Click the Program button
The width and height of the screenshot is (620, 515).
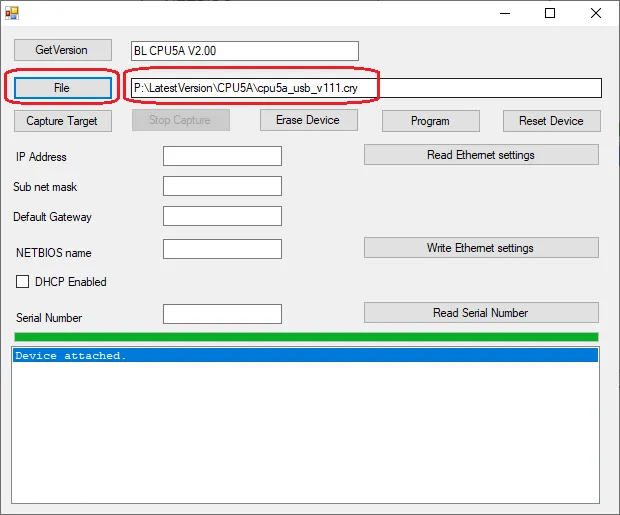[431, 121]
